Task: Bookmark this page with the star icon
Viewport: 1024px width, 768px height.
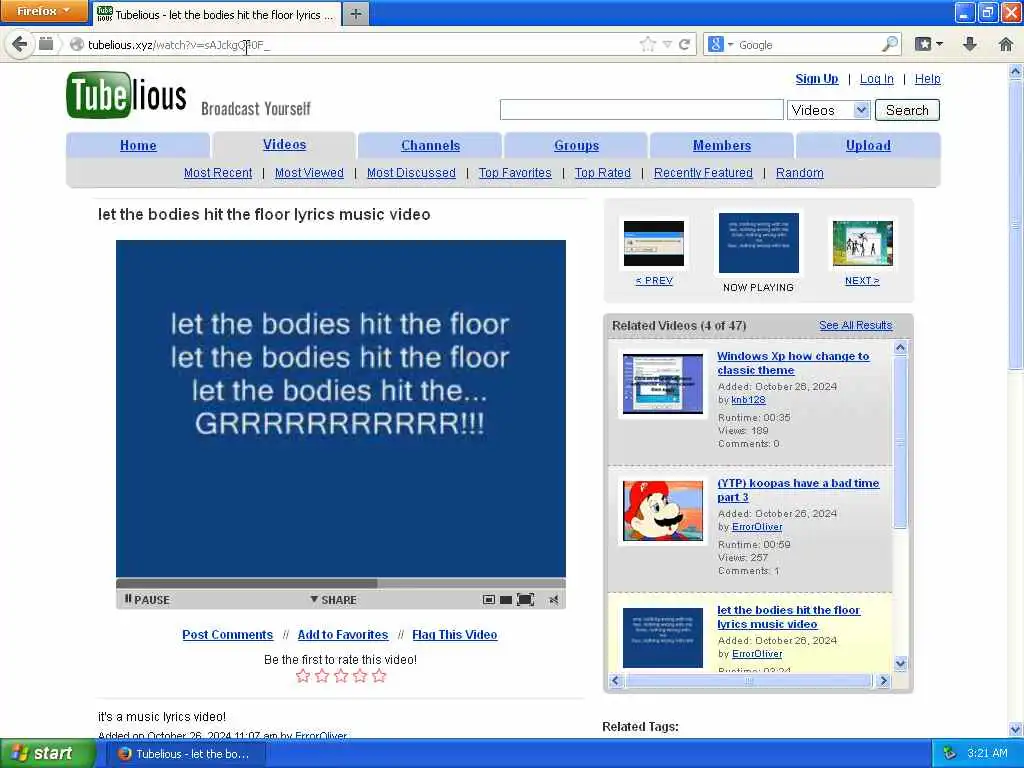Action: (647, 44)
